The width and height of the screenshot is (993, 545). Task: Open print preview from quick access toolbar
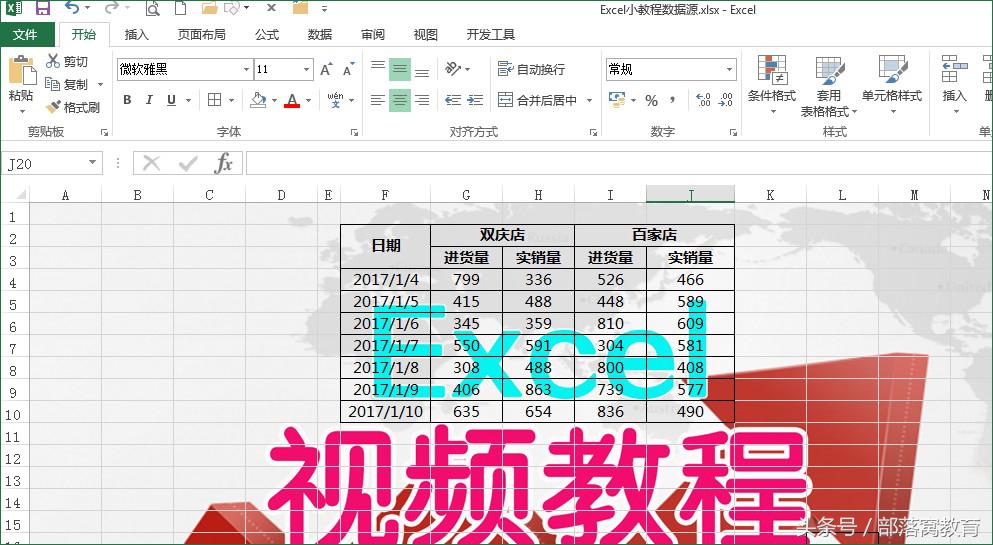[152, 8]
